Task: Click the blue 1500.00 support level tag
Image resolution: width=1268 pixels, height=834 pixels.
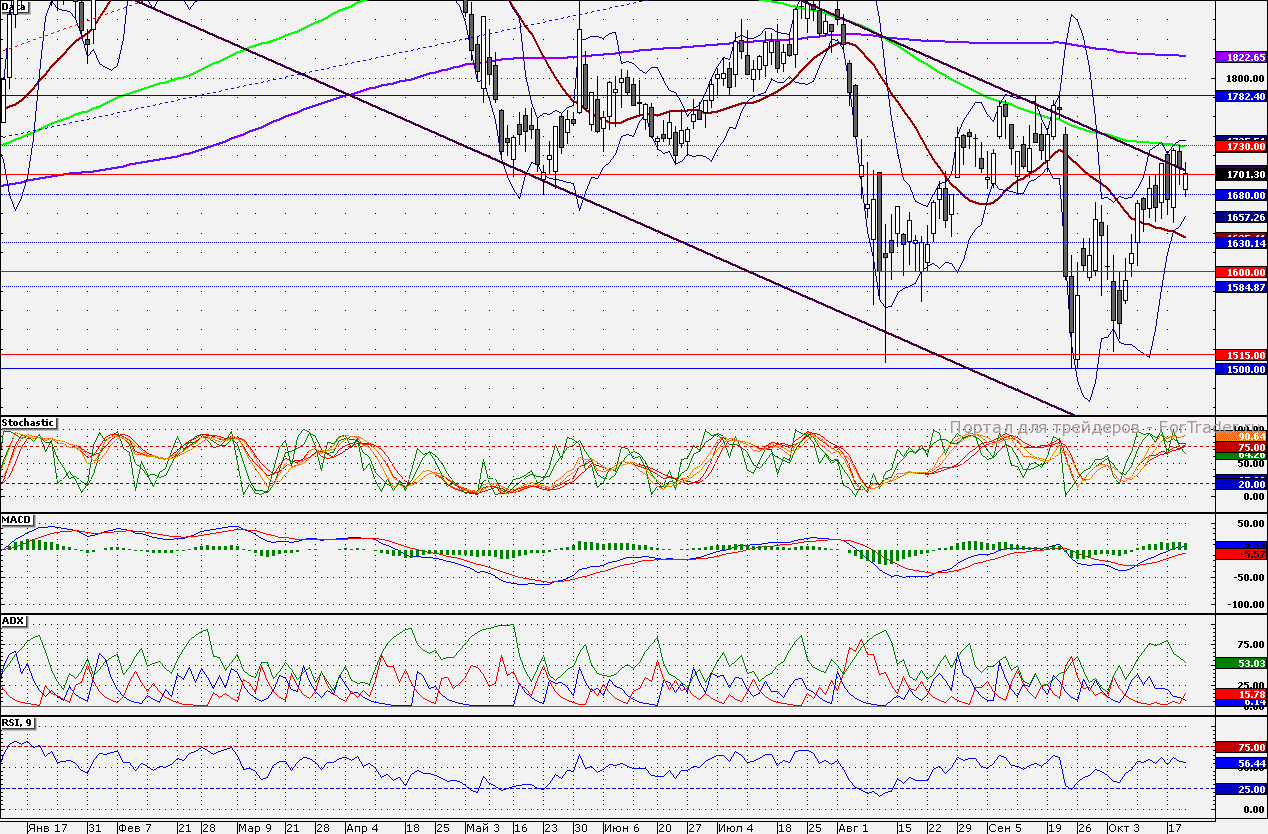Action: point(1240,370)
